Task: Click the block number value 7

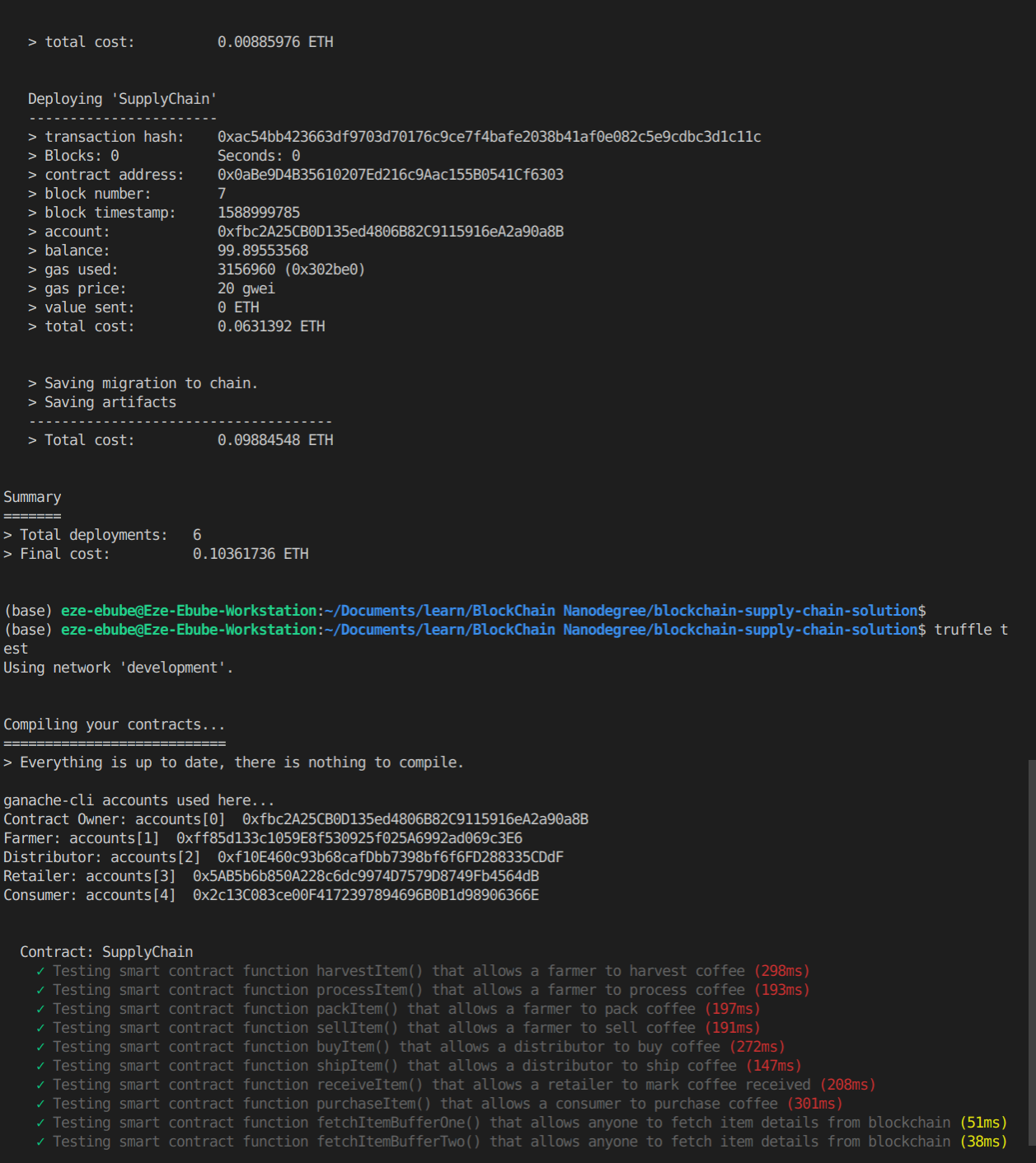Action: pyautogui.click(x=222, y=194)
